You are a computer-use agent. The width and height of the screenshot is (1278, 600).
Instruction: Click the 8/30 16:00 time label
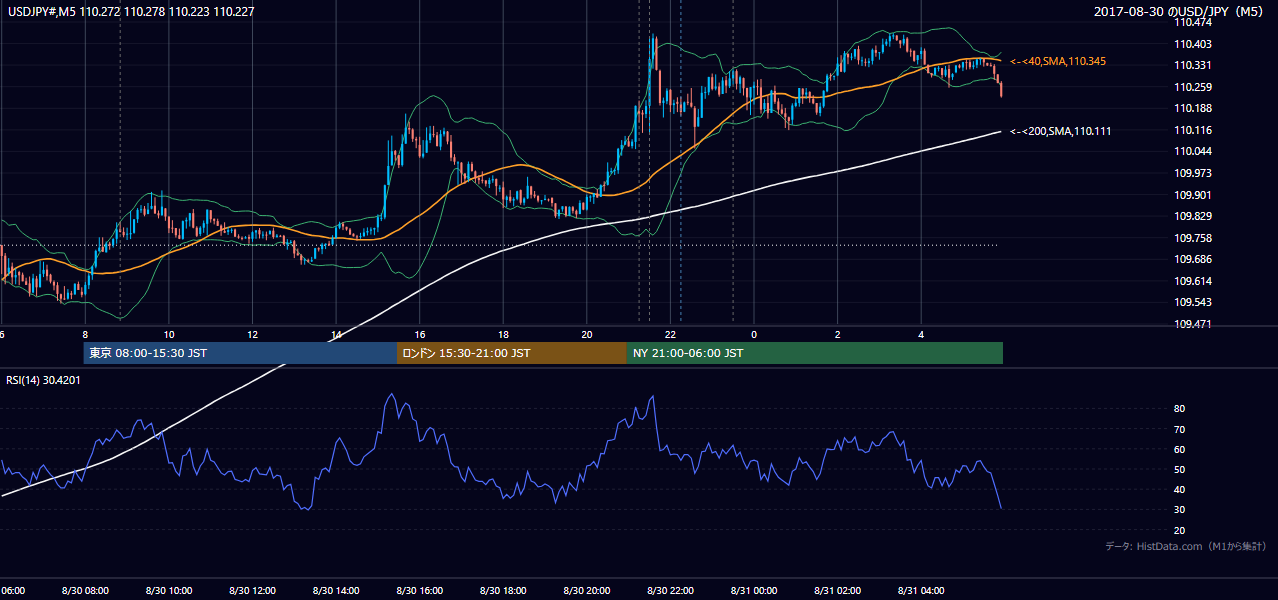(419, 591)
